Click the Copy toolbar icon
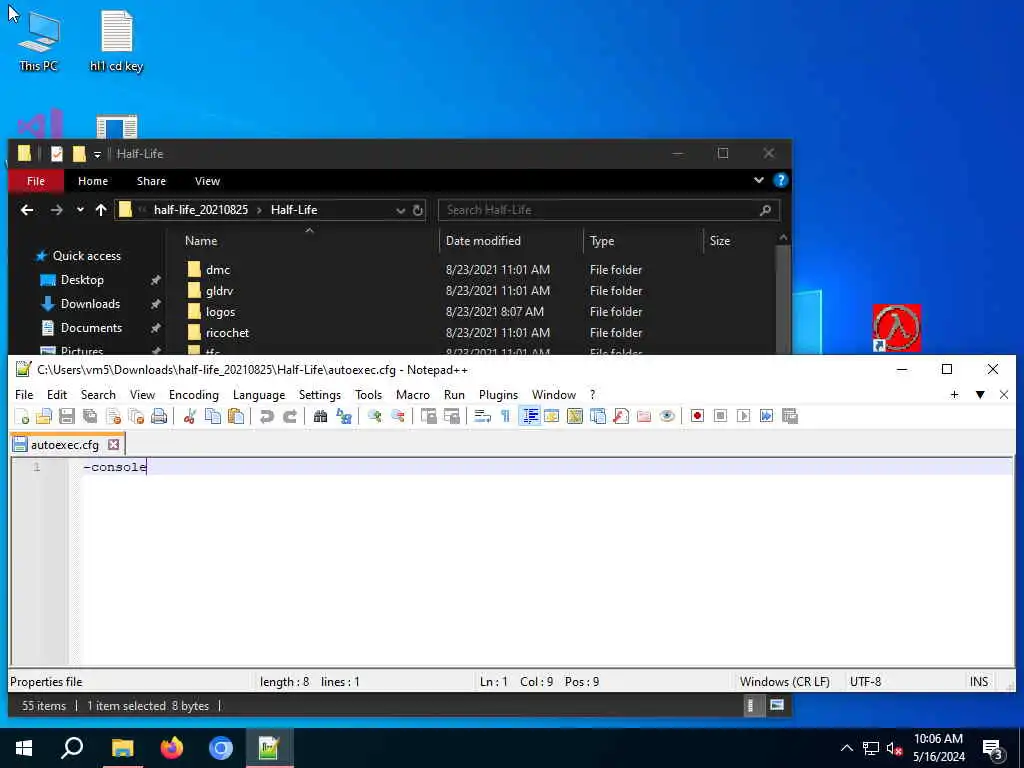The width and height of the screenshot is (1024, 768). pyautogui.click(x=213, y=416)
